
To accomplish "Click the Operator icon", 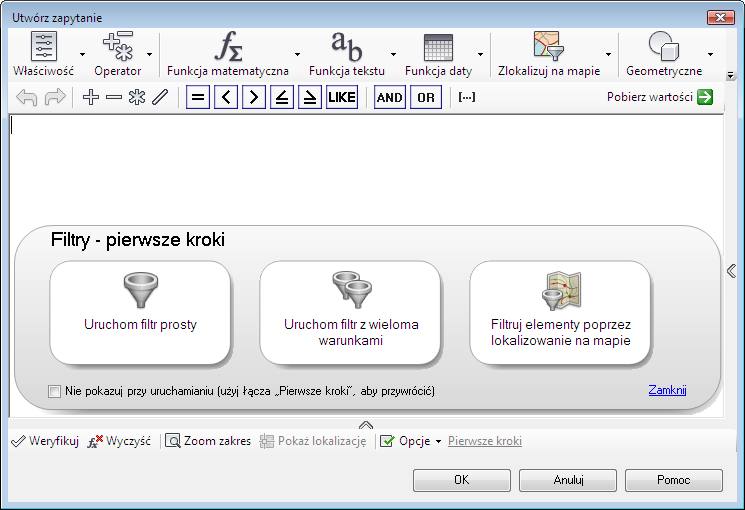I will [x=118, y=46].
